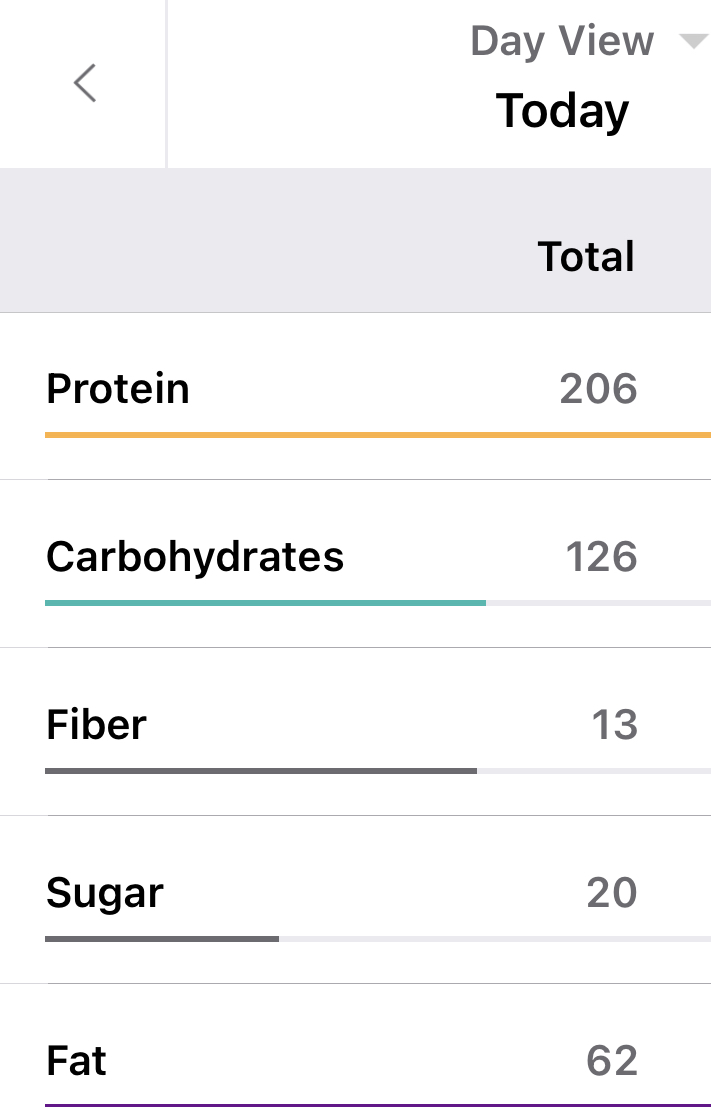Click the Fat total value 62
711x1107 pixels.
pyautogui.click(x=611, y=1060)
